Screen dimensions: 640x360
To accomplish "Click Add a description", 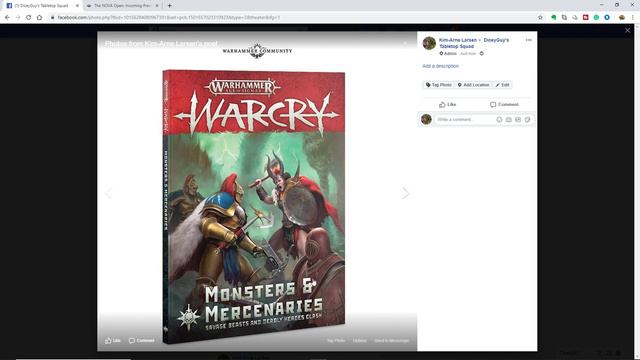I will 440,66.
